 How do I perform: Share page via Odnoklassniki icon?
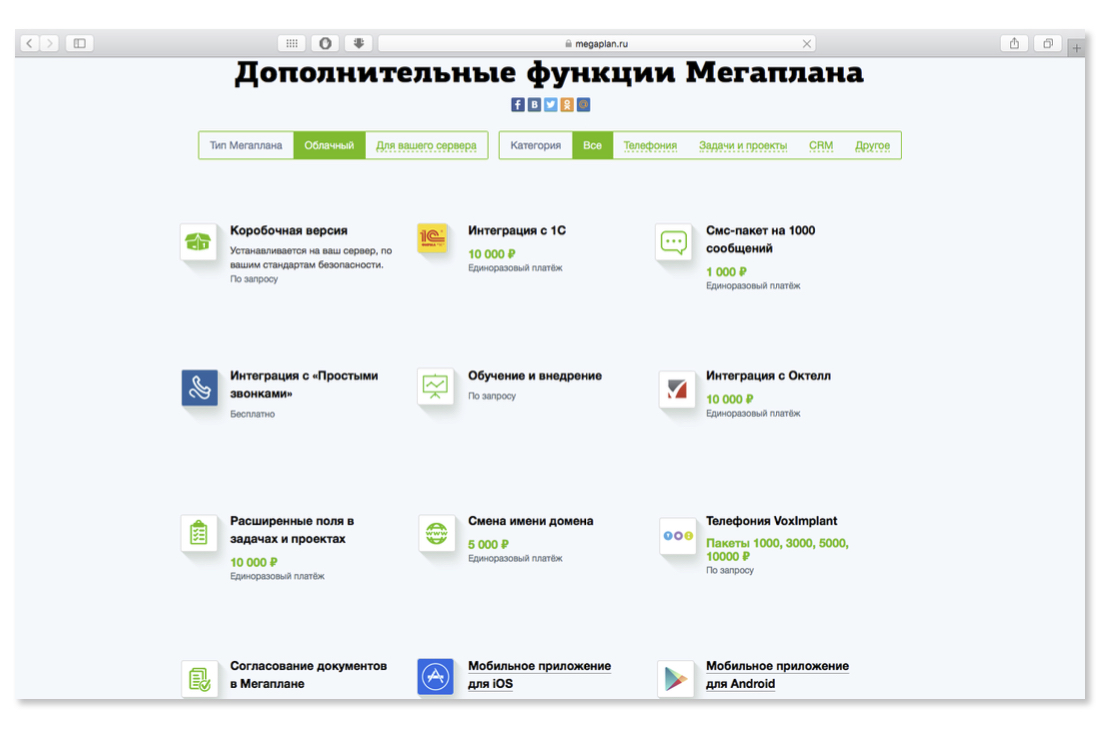(567, 105)
